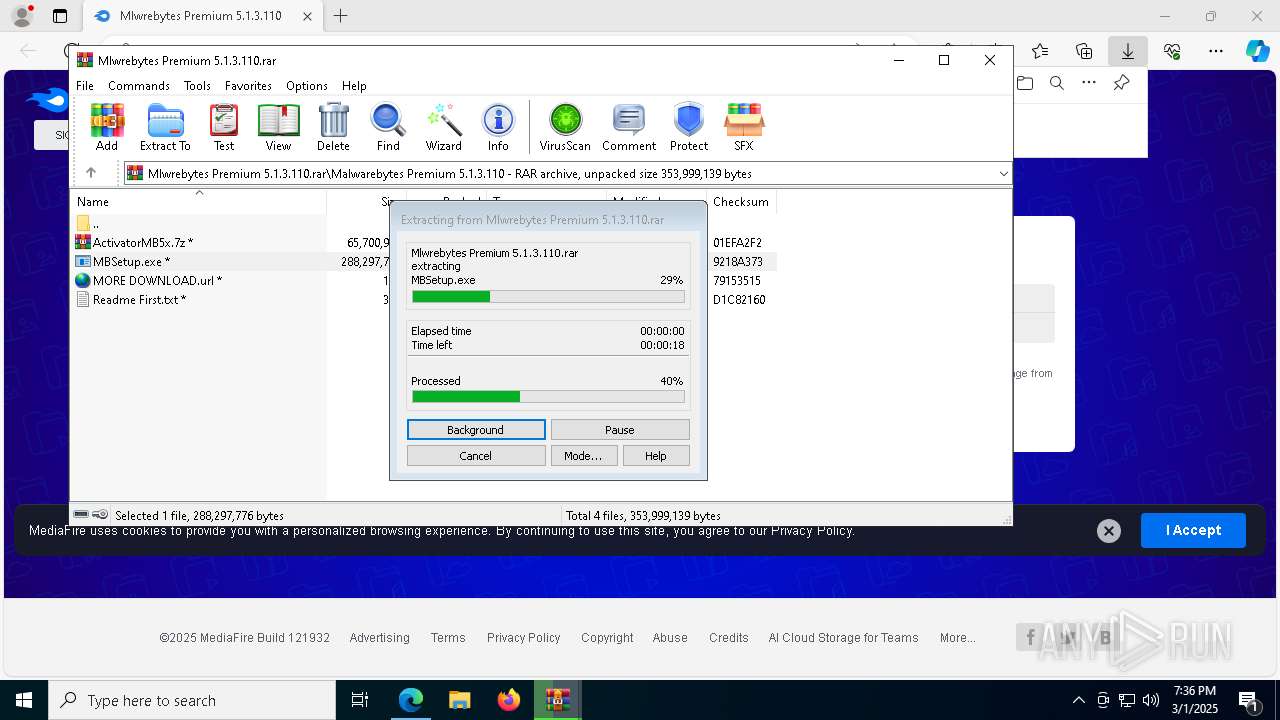
Task: Open the Abuse footer link
Action: point(670,638)
